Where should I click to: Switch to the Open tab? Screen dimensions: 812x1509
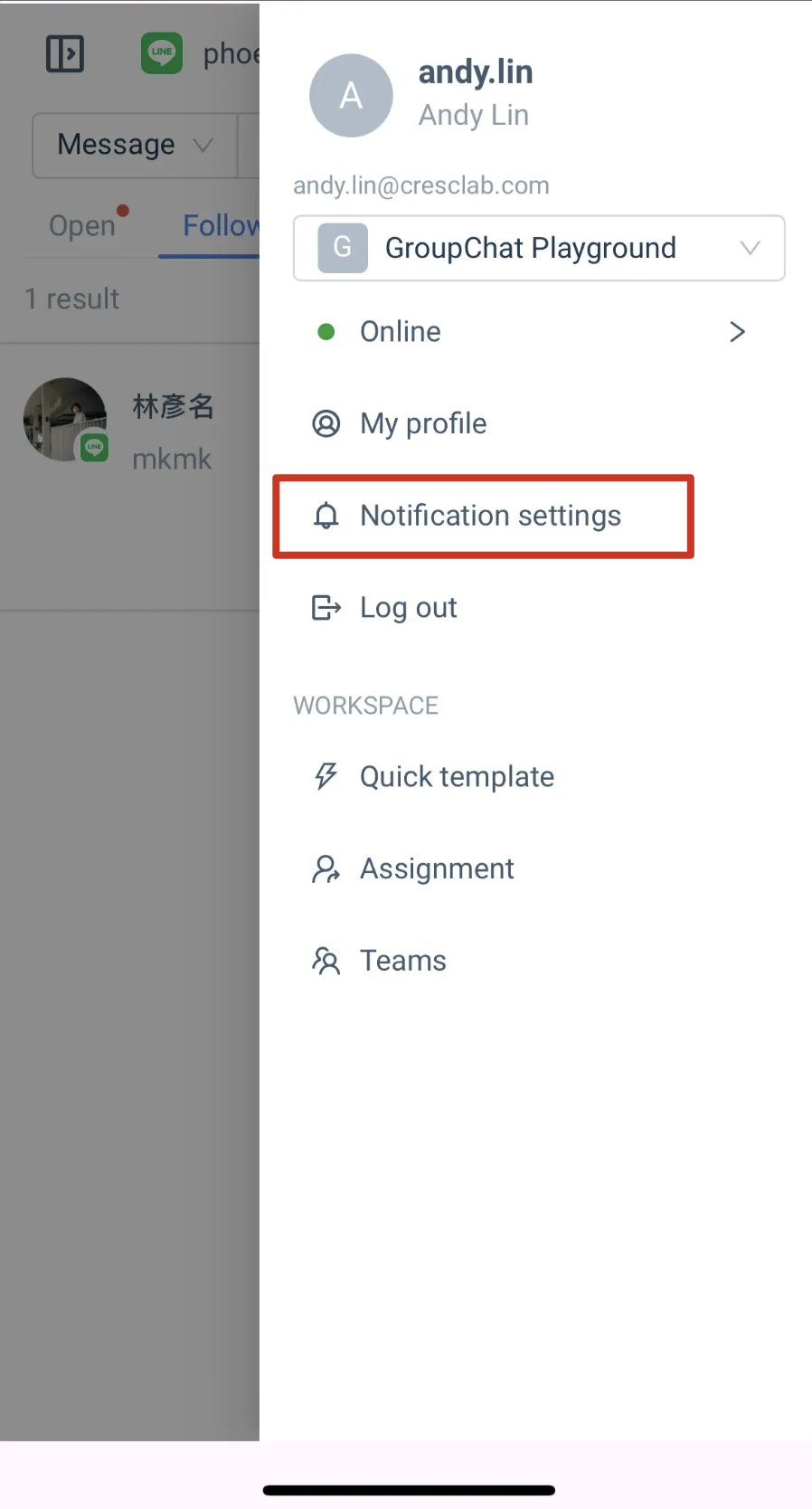tap(83, 225)
